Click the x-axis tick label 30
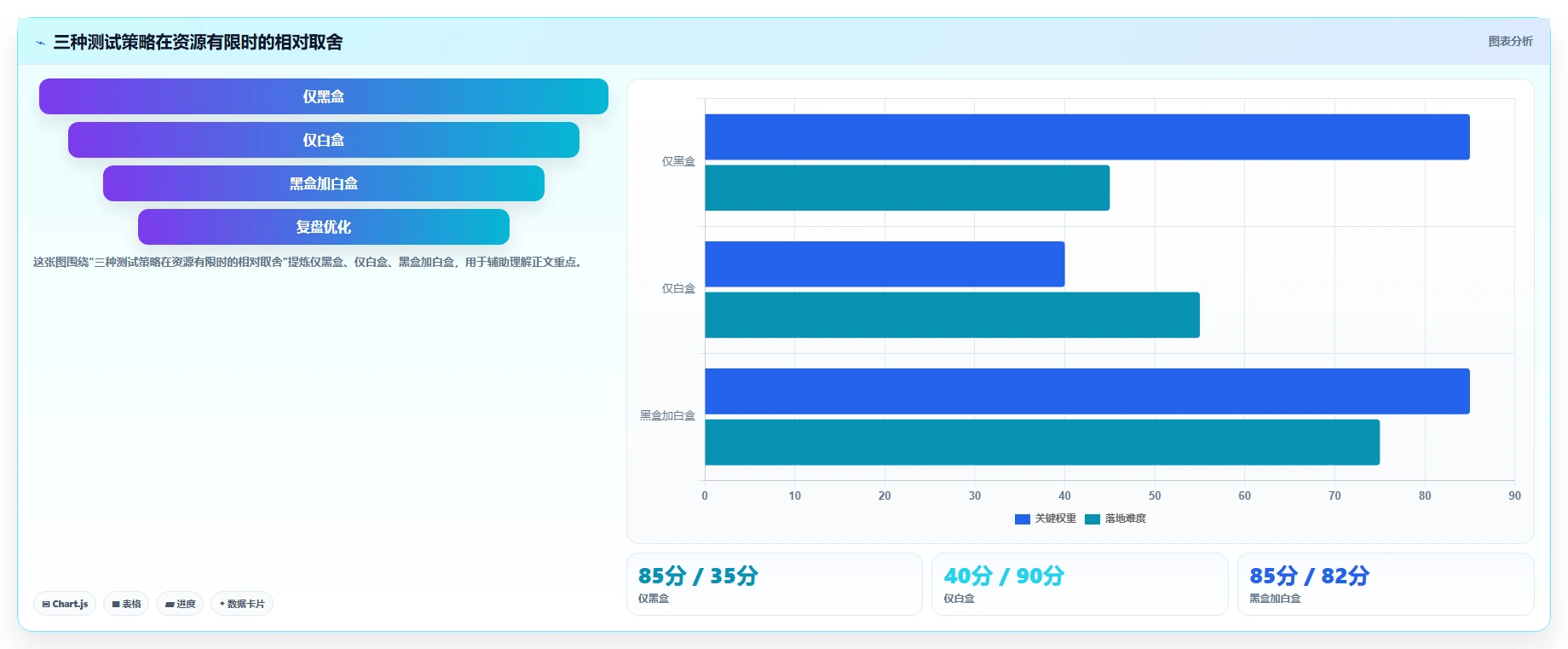This screenshot has height=649, width=1568. coord(975,495)
